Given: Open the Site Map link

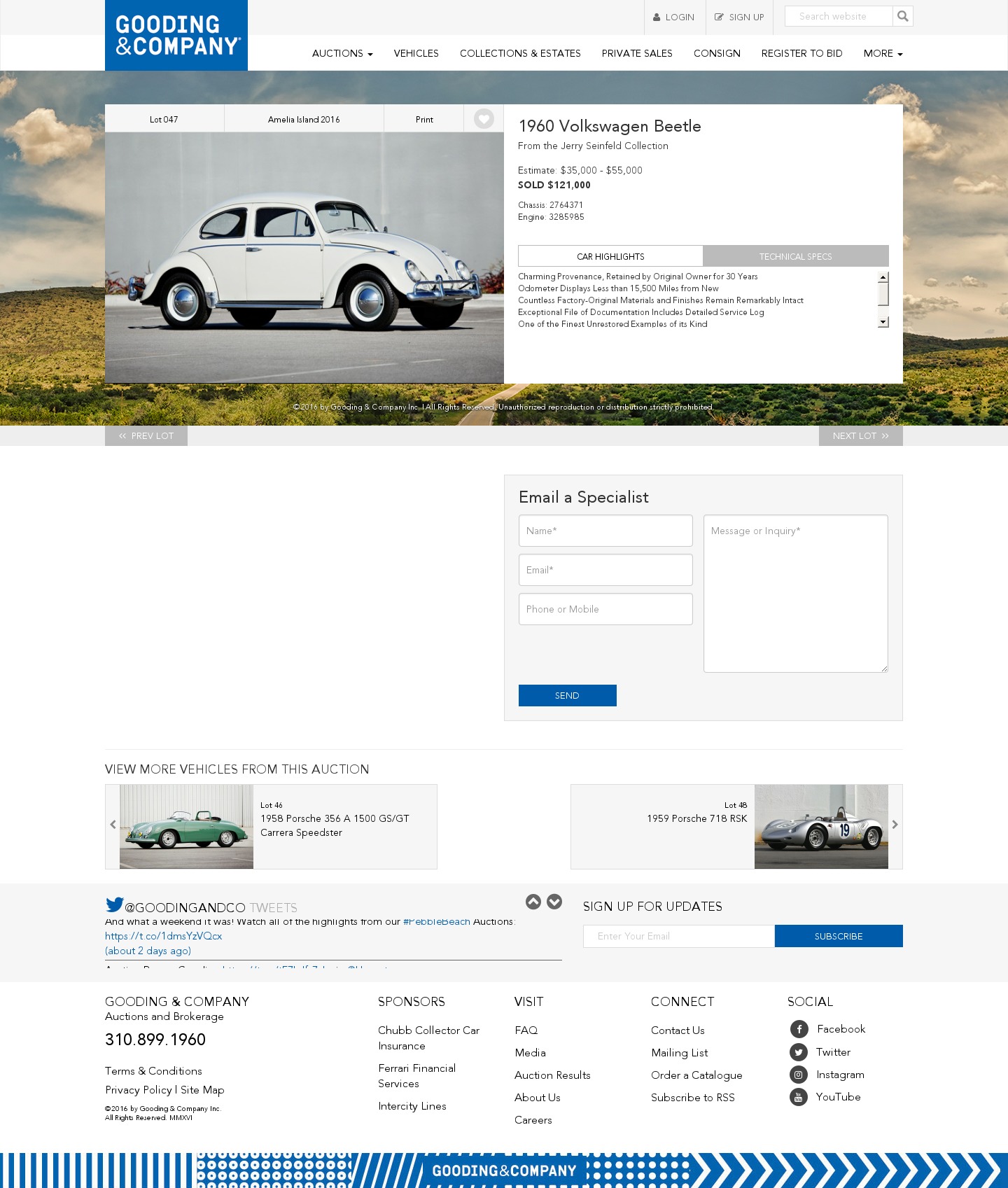Looking at the screenshot, I should tap(202, 1090).
